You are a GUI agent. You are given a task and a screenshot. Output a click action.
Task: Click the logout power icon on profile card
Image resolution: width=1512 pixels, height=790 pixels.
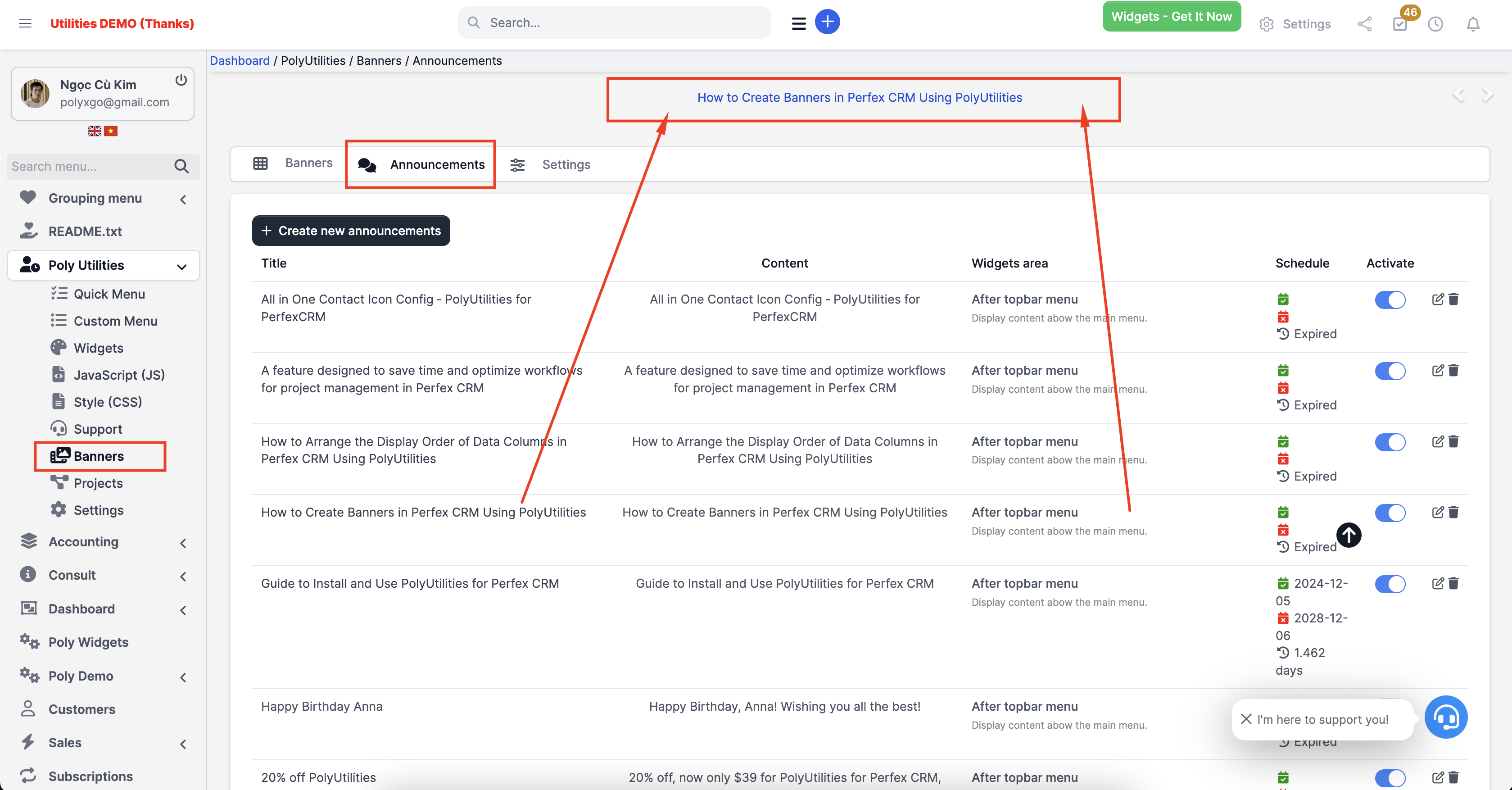tap(181, 80)
